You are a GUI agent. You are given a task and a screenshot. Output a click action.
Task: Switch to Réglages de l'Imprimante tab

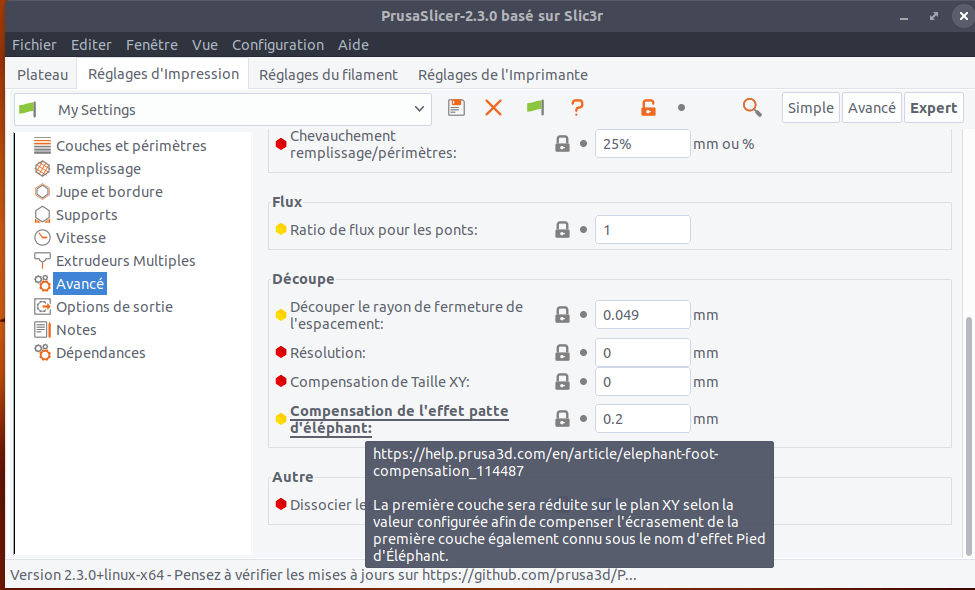(502, 75)
